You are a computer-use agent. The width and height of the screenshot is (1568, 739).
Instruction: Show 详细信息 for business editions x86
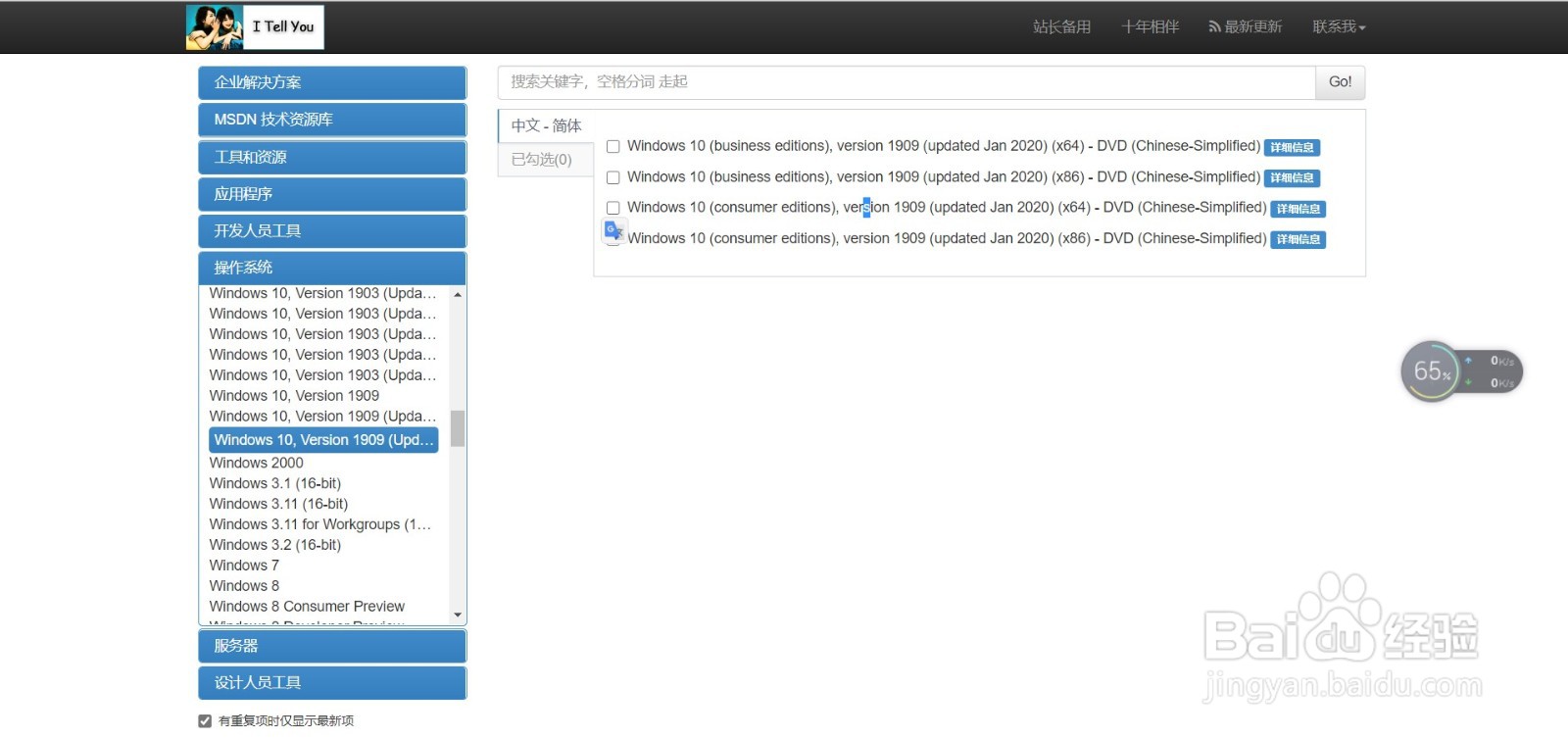1292,178
